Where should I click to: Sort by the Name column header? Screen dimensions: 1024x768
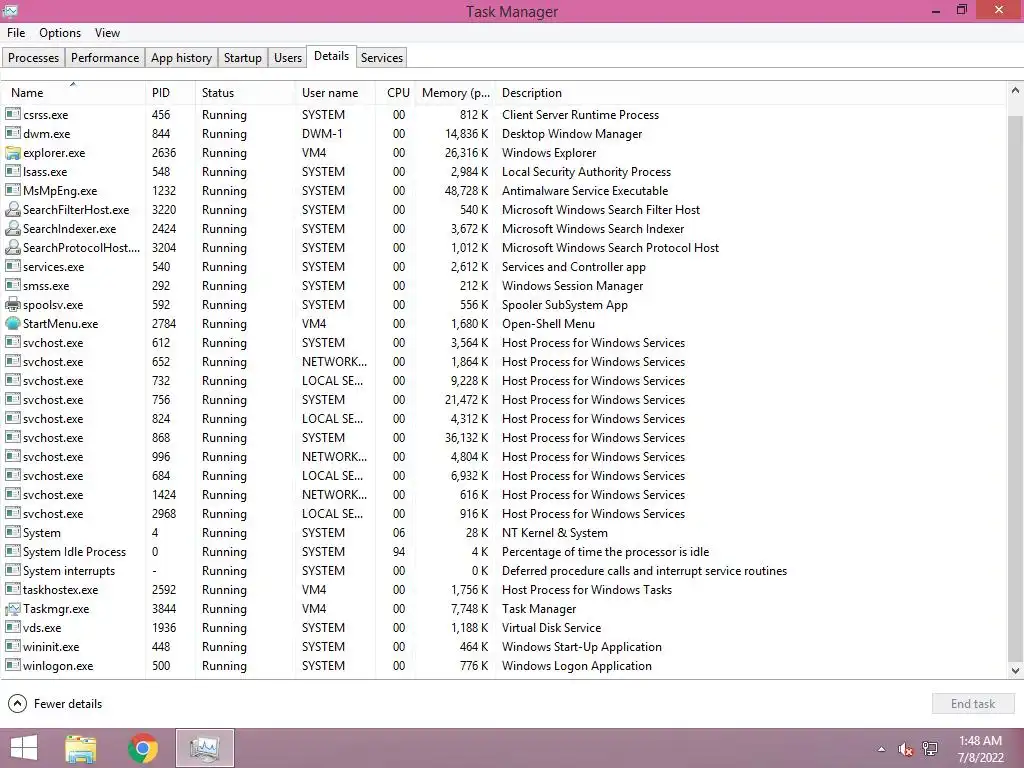pyautogui.click(x=72, y=93)
